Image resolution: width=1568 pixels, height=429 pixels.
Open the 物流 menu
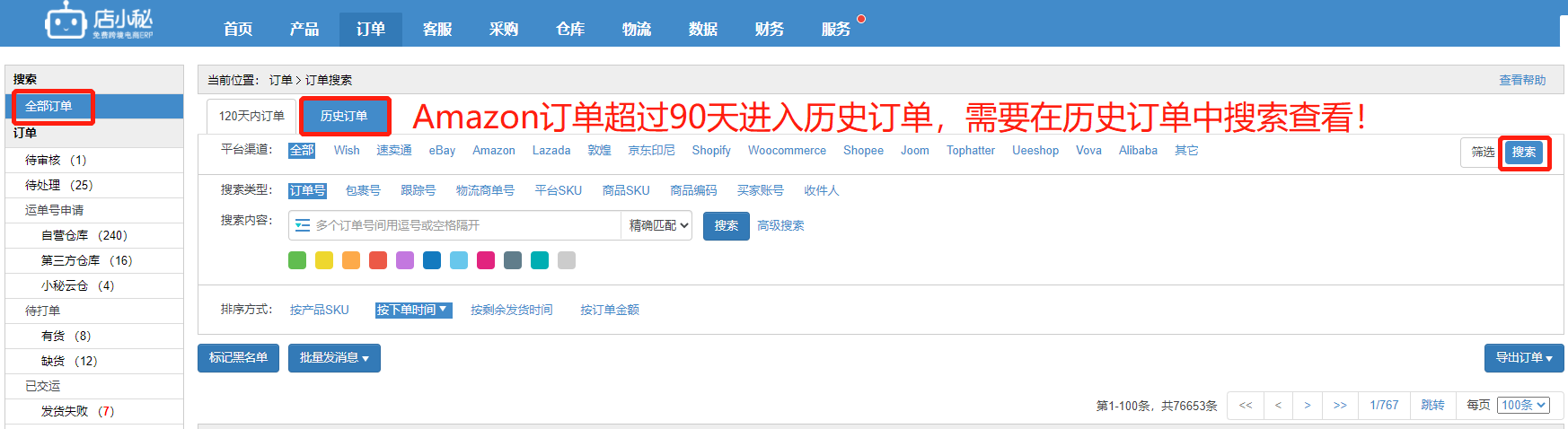(x=637, y=29)
